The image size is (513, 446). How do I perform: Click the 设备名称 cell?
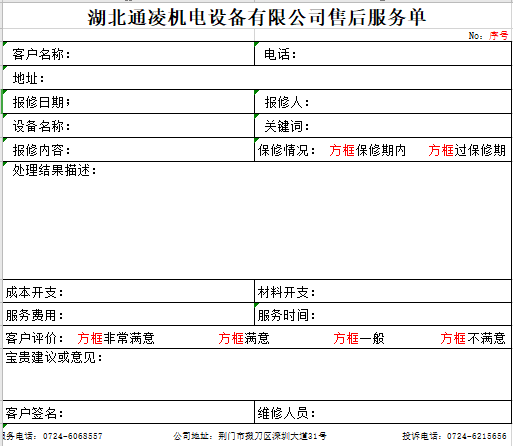click(128, 126)
